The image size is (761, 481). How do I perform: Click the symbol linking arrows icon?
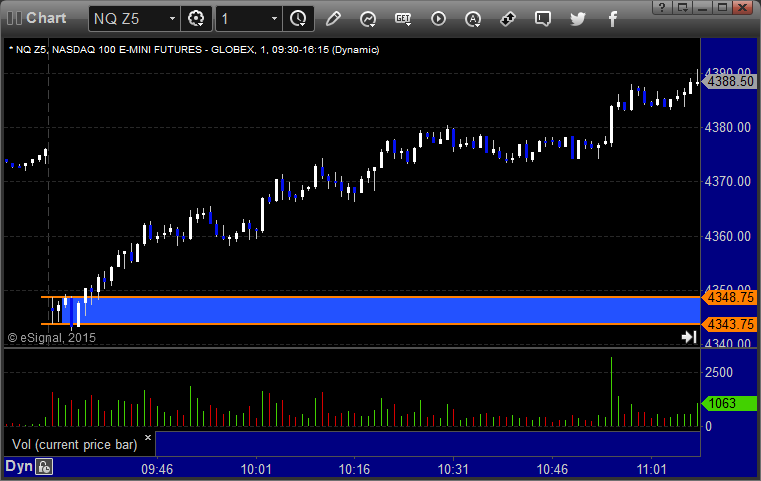tap(508, 19)
